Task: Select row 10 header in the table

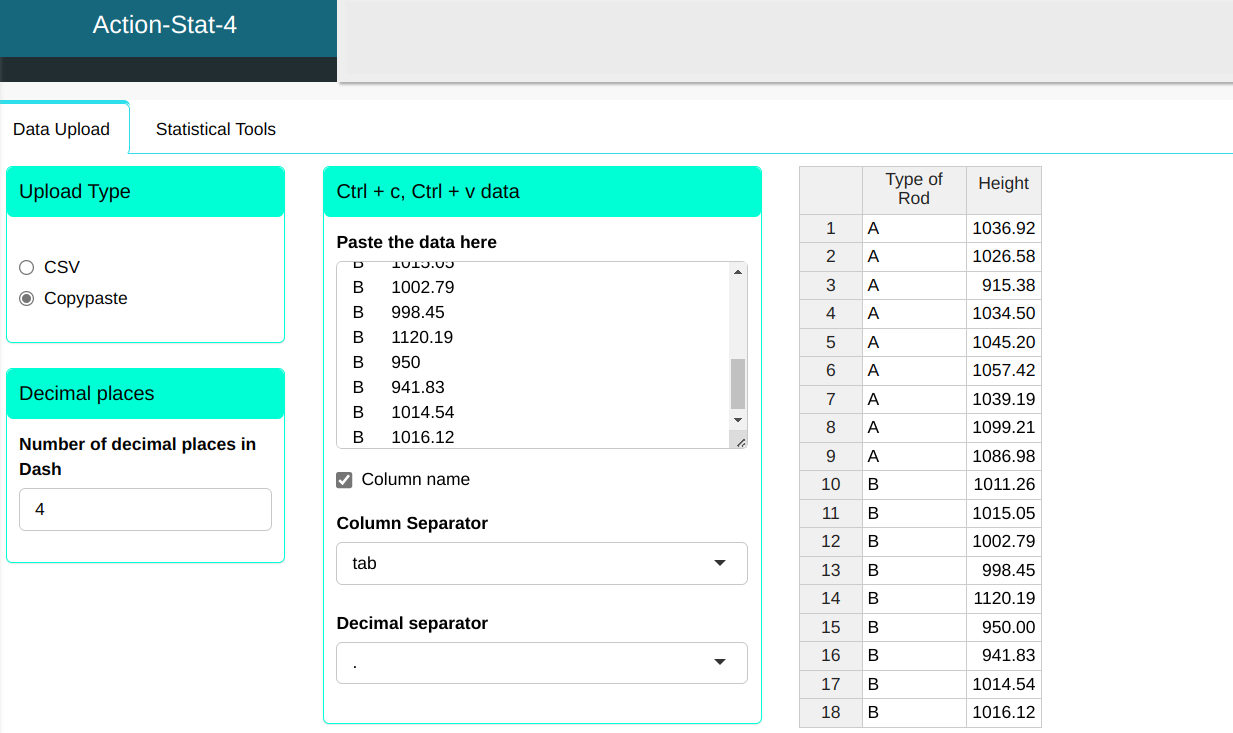Action: (x=830, y=484)
